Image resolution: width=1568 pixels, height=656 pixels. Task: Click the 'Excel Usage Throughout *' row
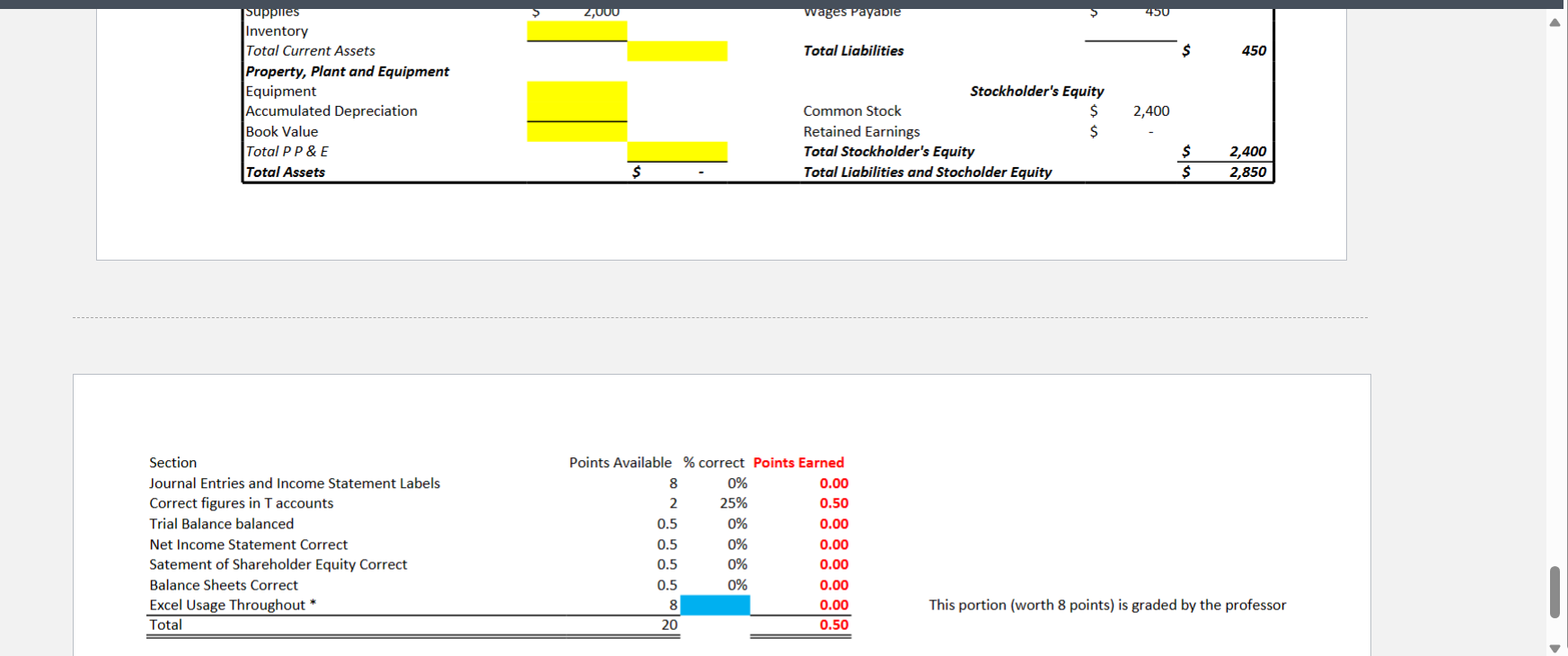233,605
